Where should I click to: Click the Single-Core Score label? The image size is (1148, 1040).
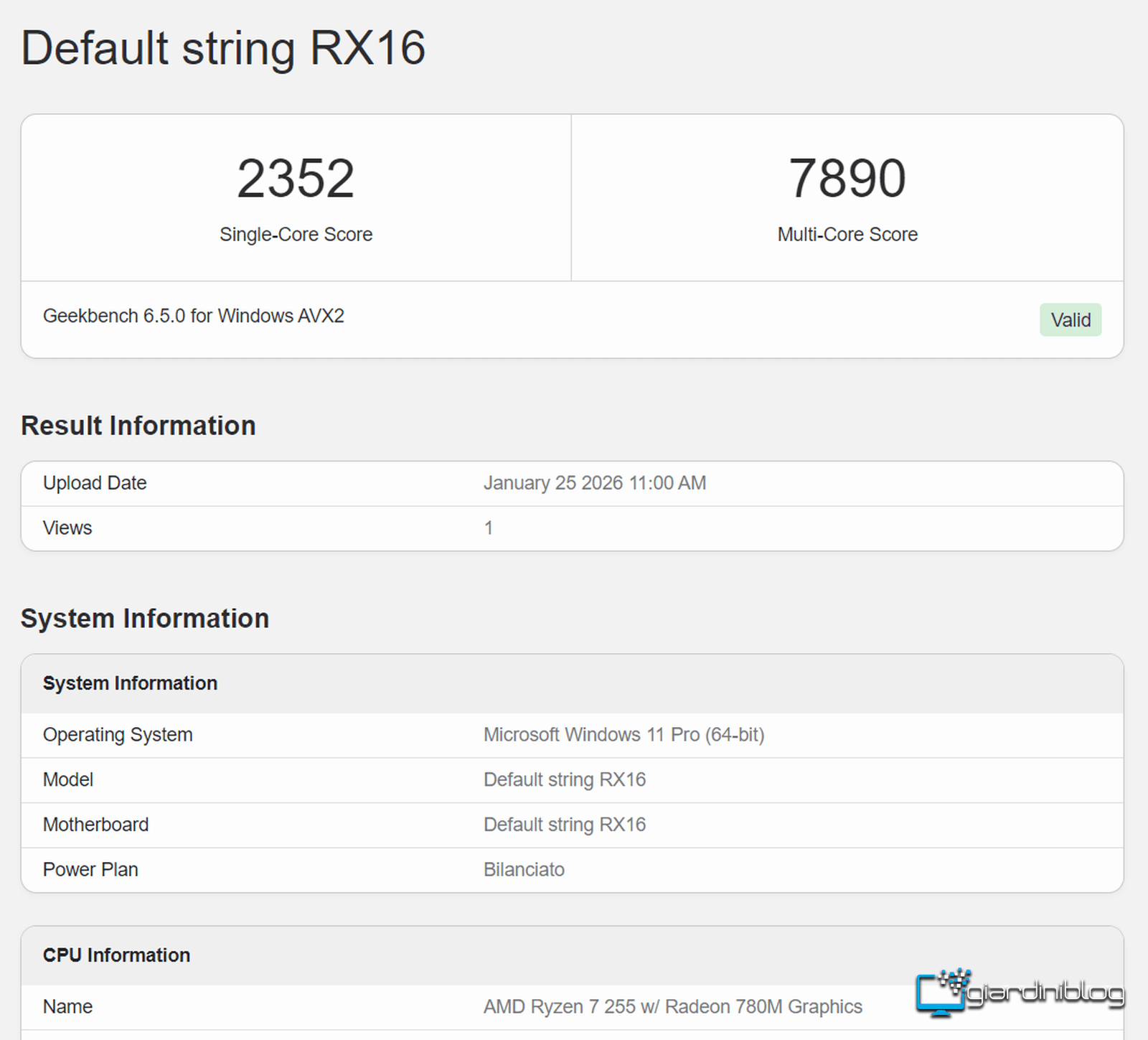[x=296, y=235]
